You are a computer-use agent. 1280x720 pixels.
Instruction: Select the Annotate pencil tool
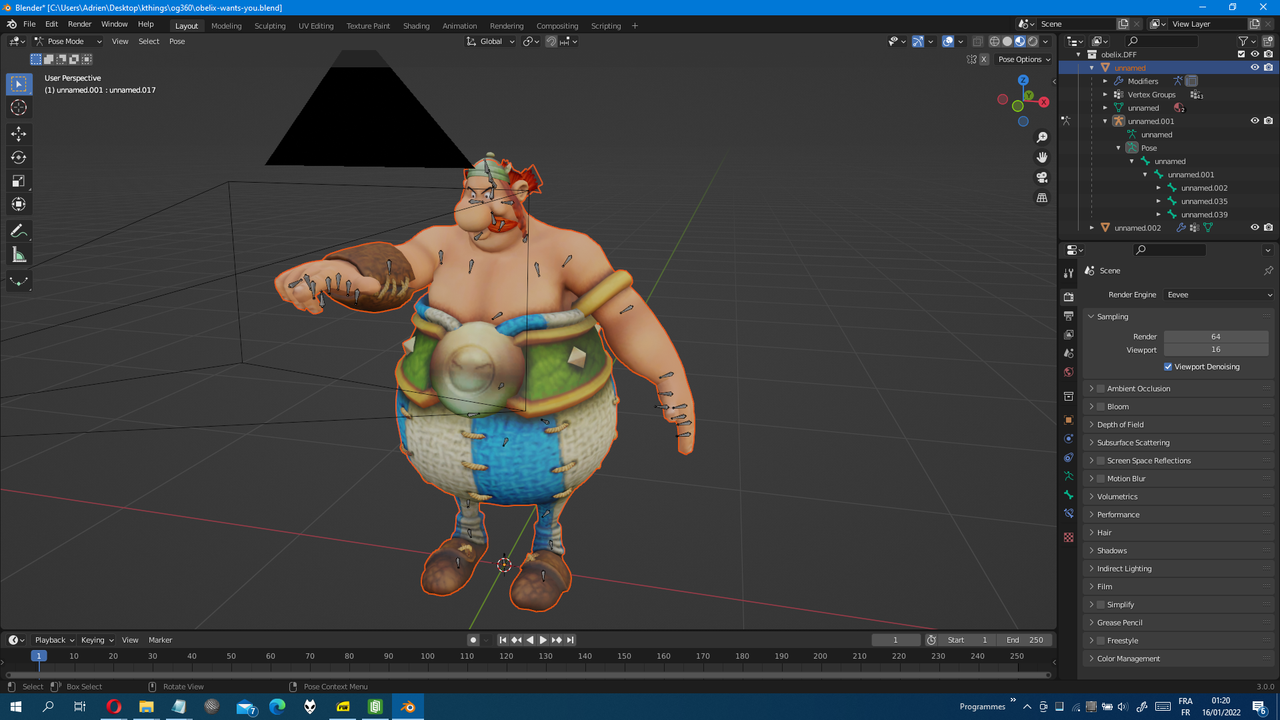[x=19, y=231]
